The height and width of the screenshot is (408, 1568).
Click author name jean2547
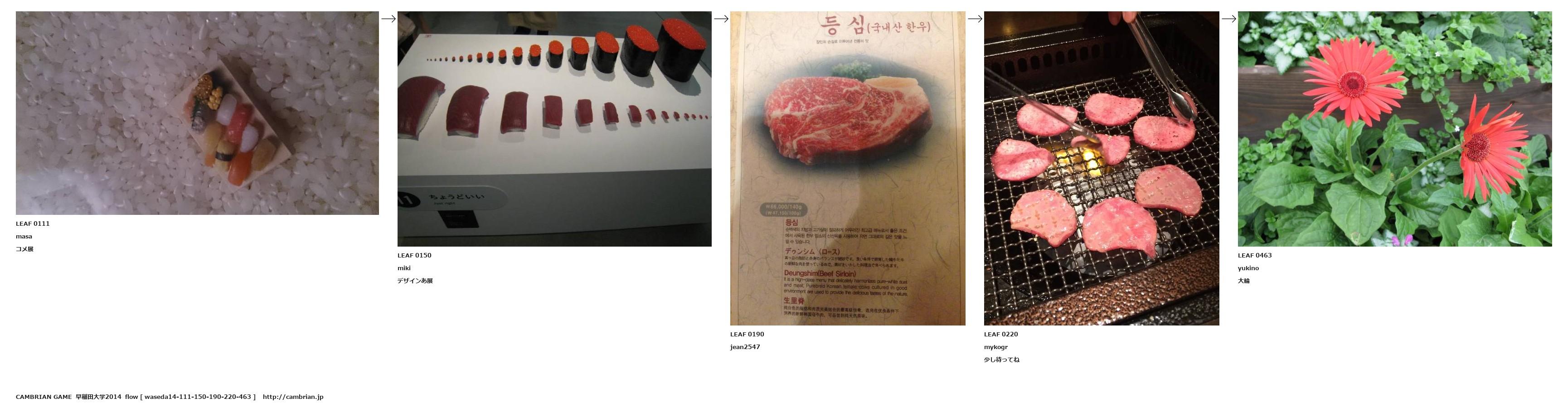(x=745, y=347)
